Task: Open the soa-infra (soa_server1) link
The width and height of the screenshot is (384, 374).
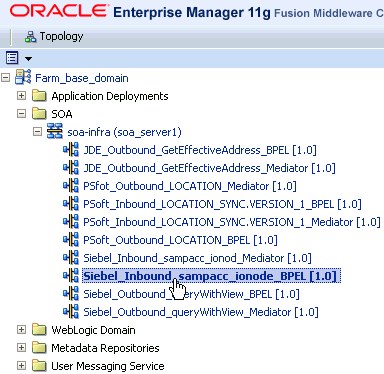Action: (x=124, y=132)
